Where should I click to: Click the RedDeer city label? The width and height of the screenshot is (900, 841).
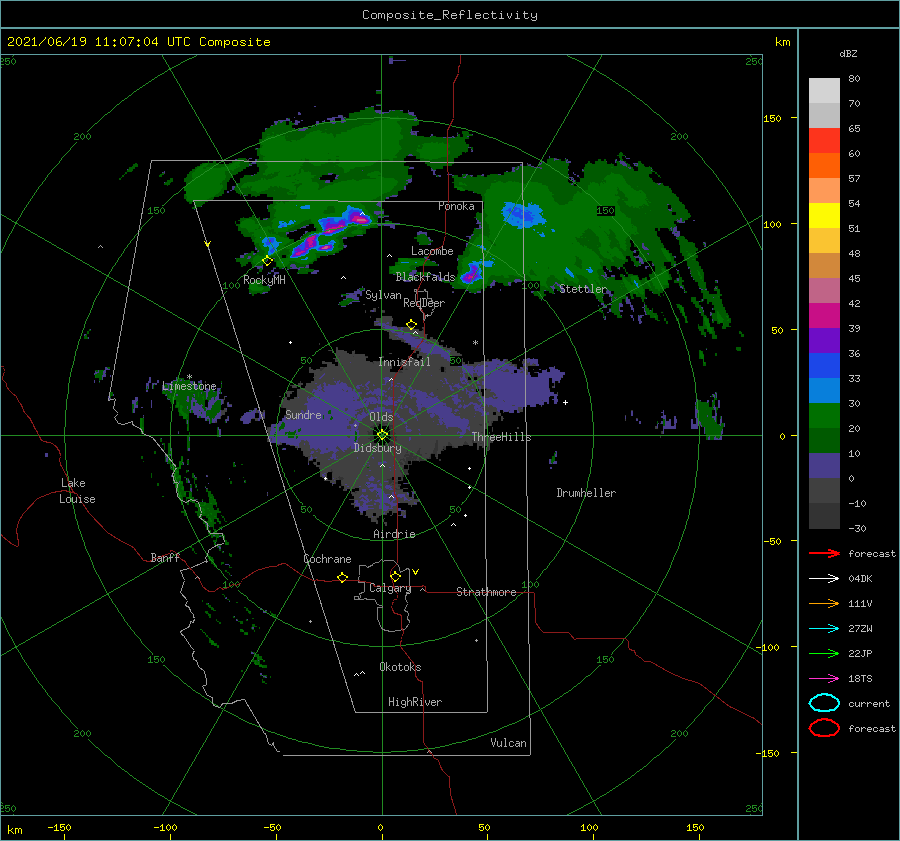(424, 303)
